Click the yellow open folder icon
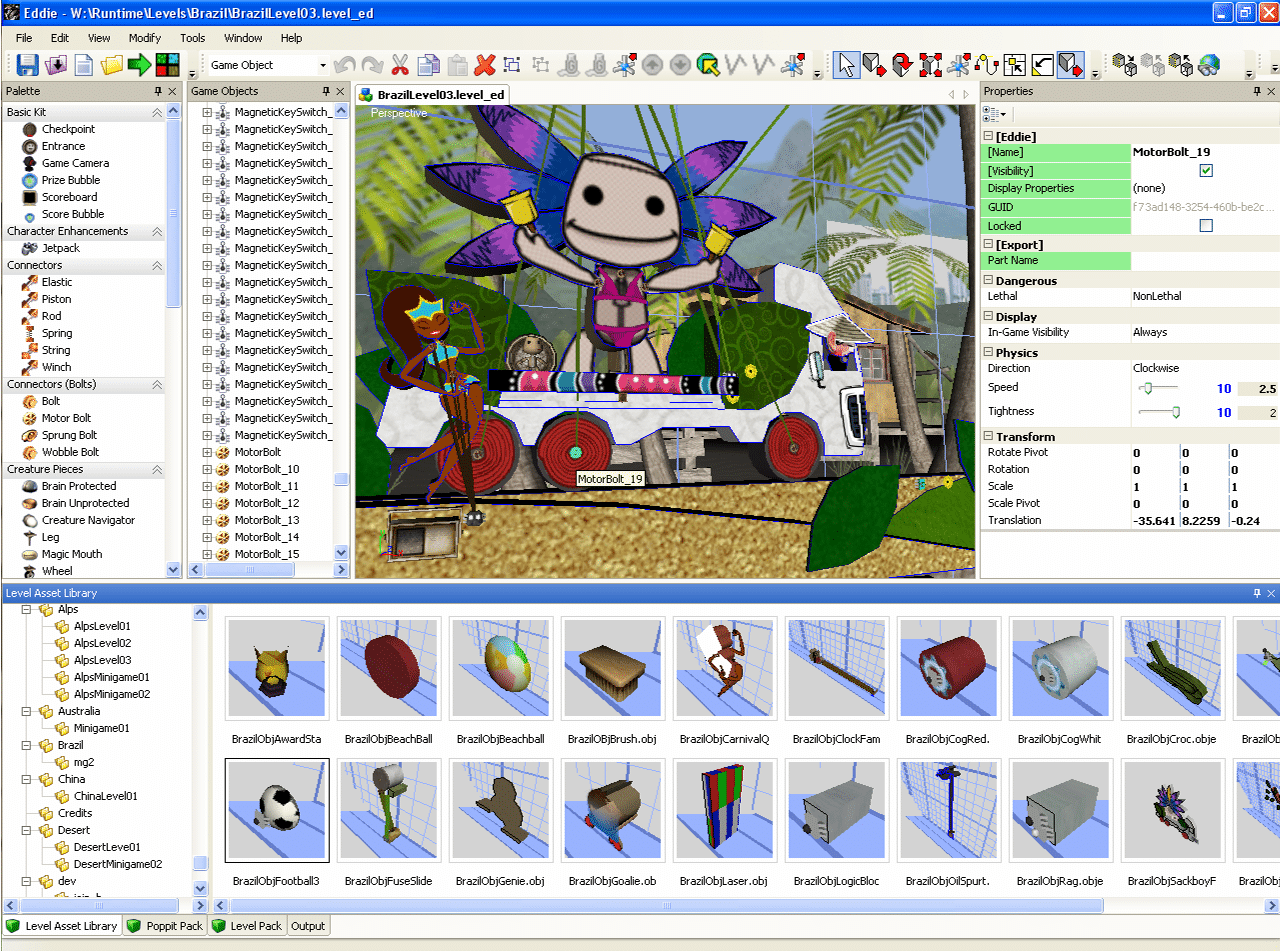Viewport: 1280px width, 951px height. tap(111, 65)
